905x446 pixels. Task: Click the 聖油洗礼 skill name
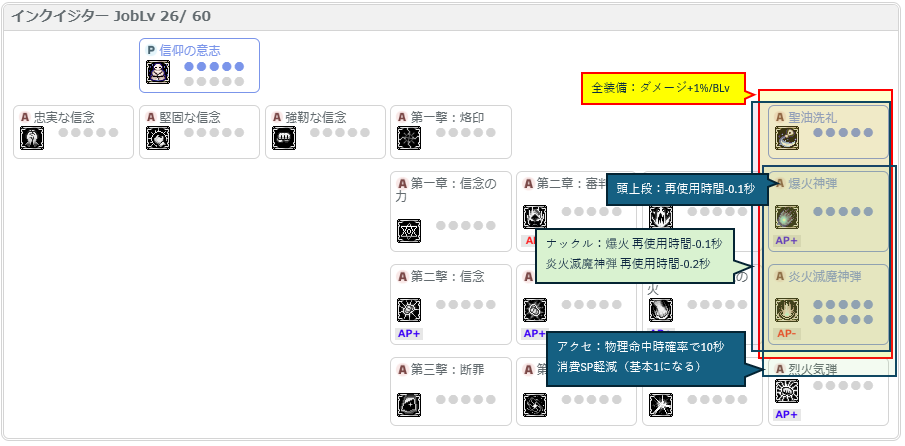tap(813, 118)
